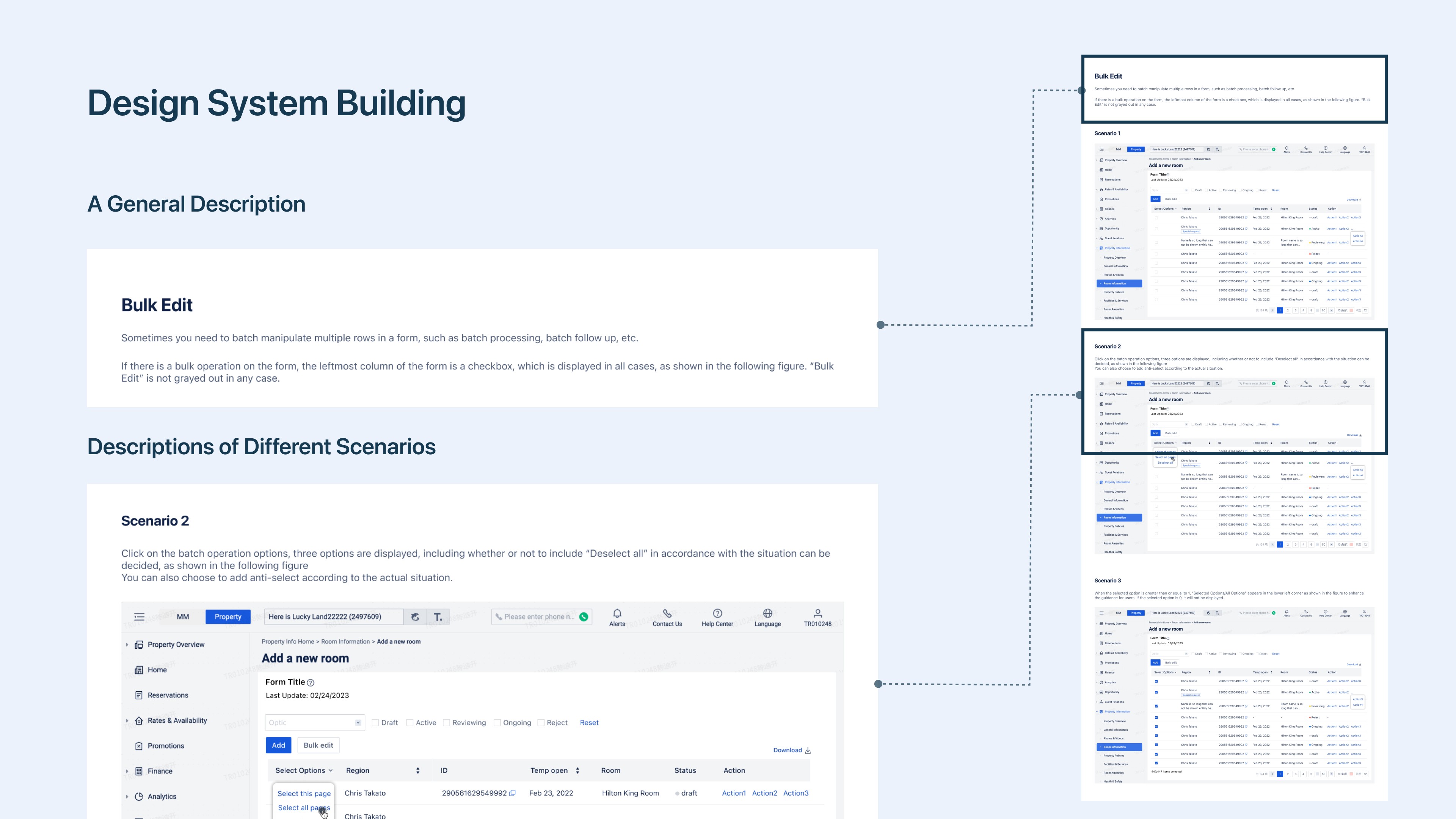Switch to the MM tab
This screenshot has height=819, width=1456.
coord(182,617)
